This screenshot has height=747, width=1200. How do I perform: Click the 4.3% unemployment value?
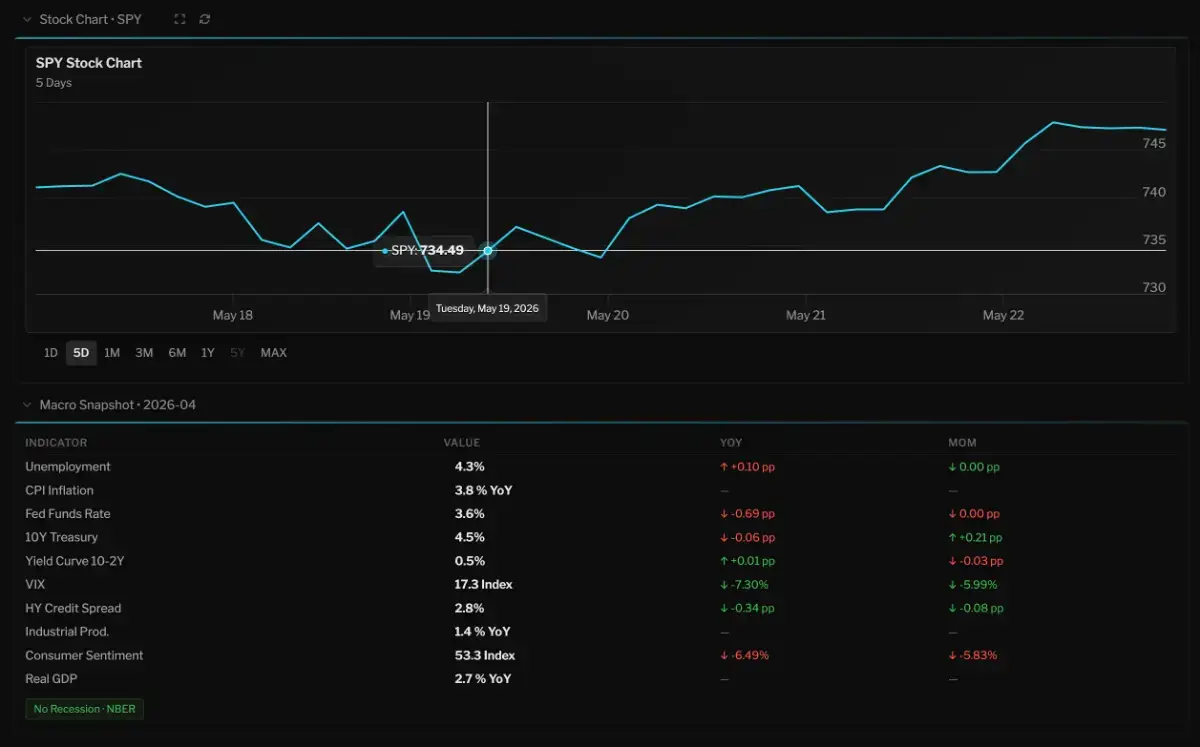[469, 467]
